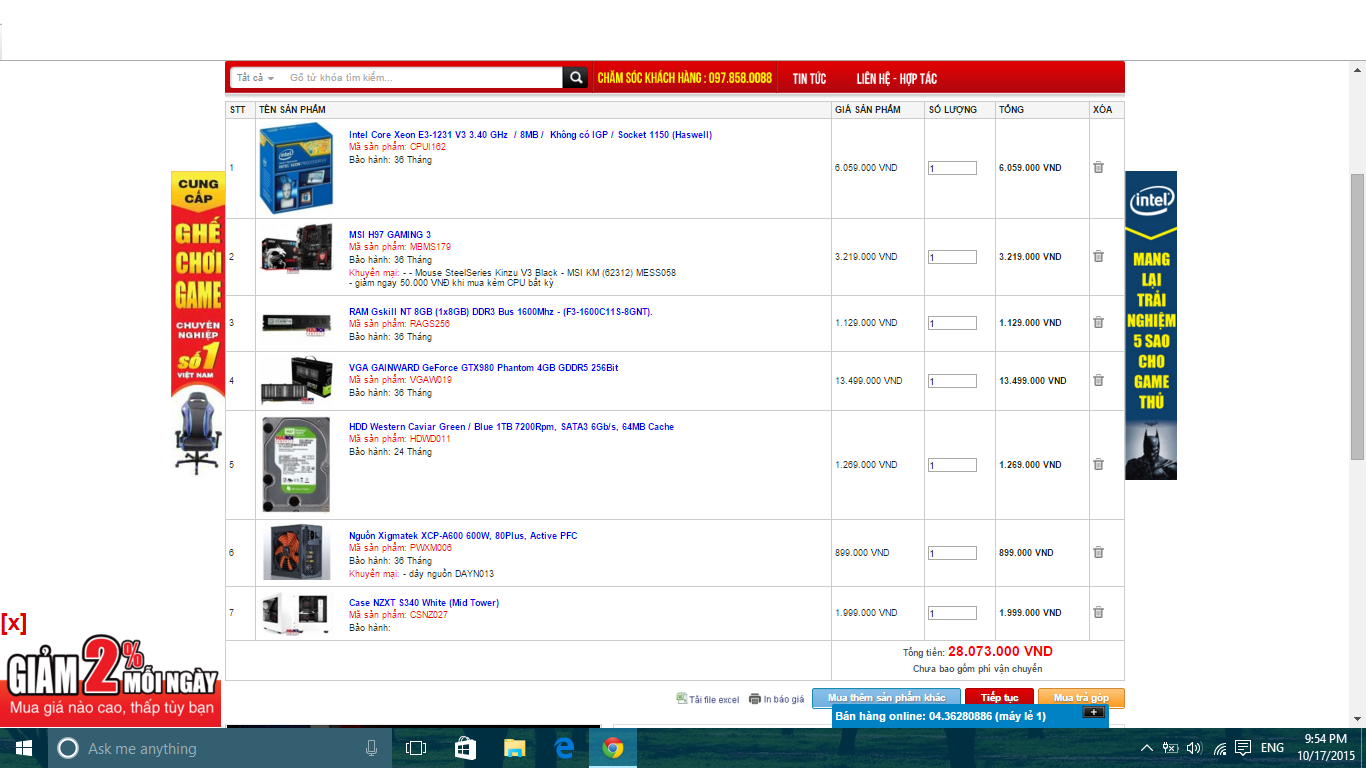Choose the Mua trả góp button
This screenshot has height=768, width=1366.
1081,698
